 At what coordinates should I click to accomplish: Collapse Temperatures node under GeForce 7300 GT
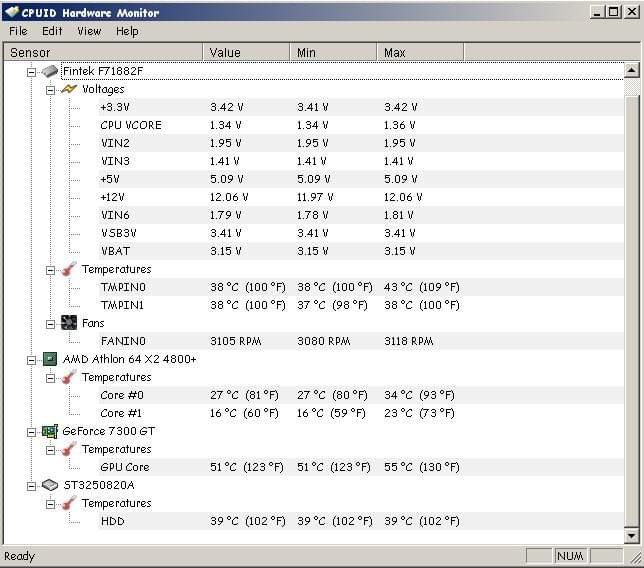point(50,451)
